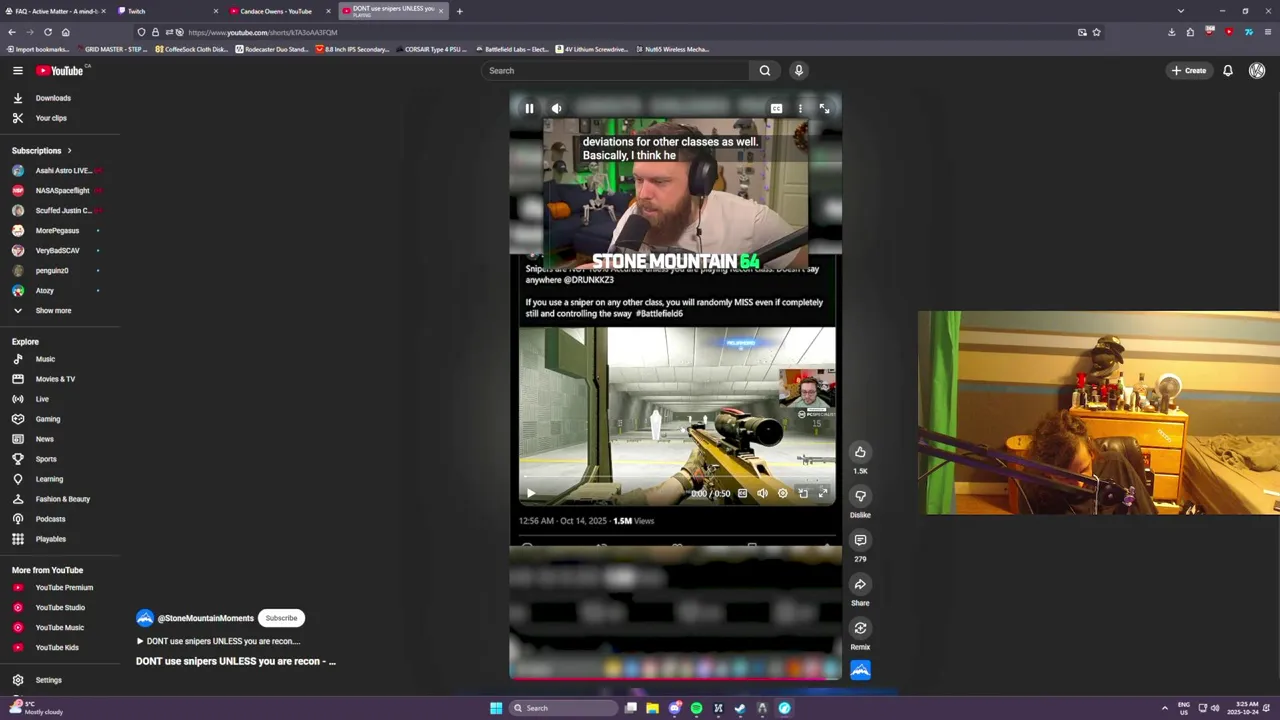This screenshot has width=1280, height=720.
Task: Open Spotify from taskbar
Action: 696,708
